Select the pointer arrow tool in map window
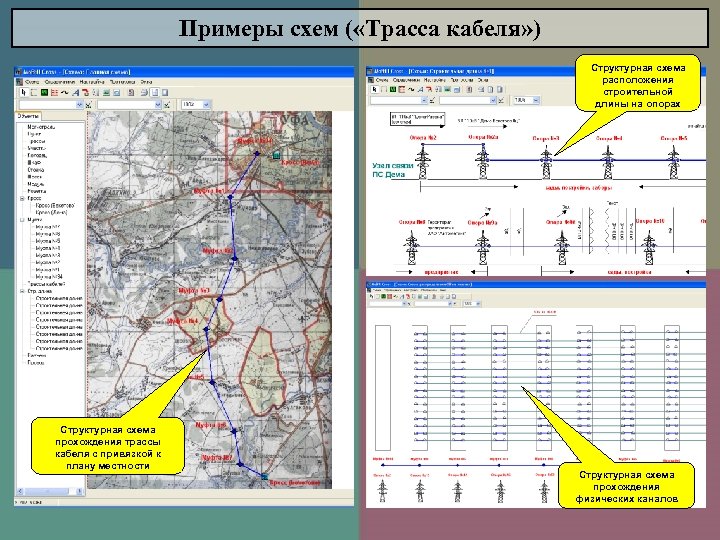720x540 pixels. pyautogui.click(x=23, y=93)
